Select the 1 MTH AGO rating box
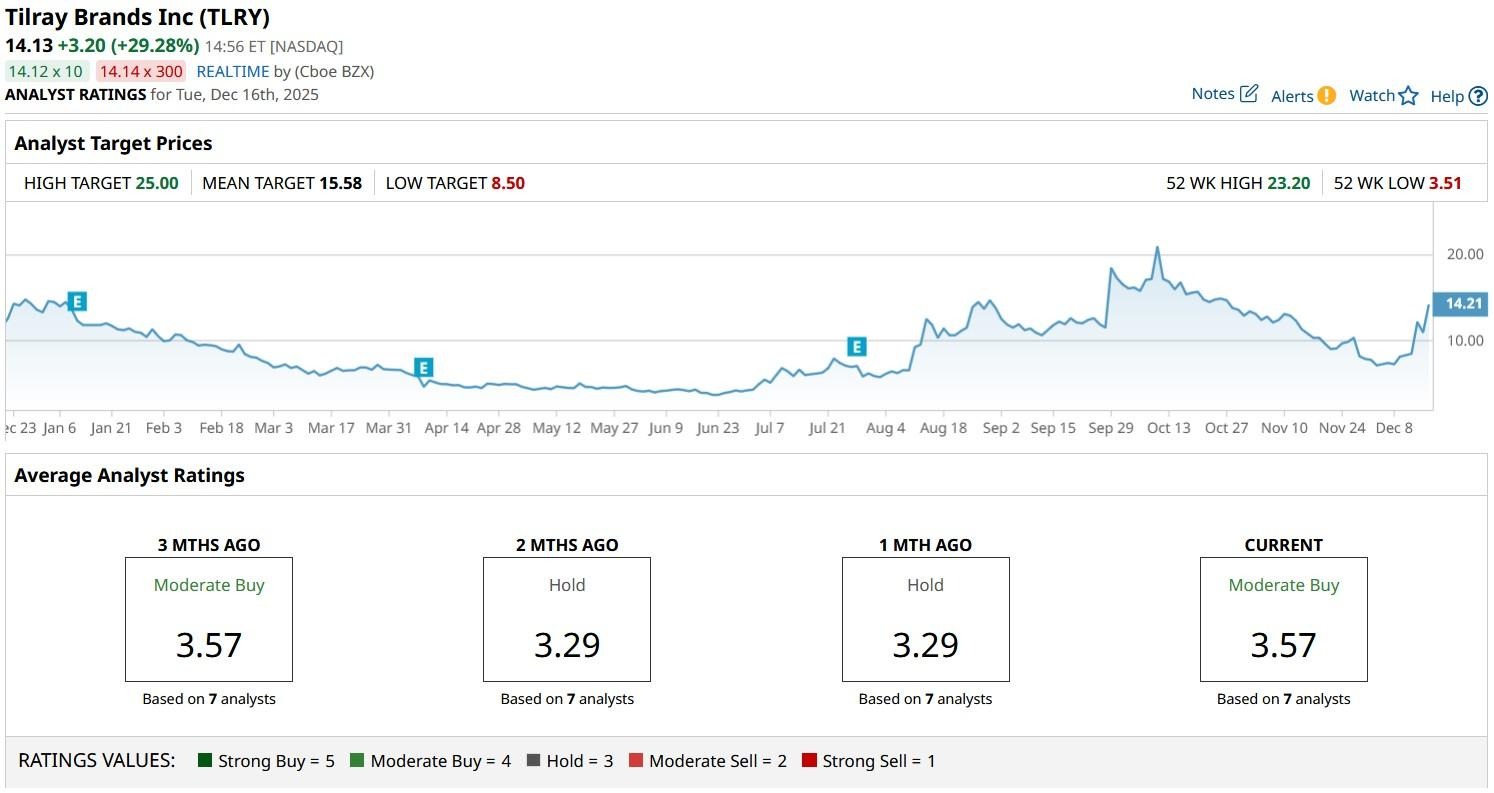Screen dimensions: 1494x793 point(926,620)
